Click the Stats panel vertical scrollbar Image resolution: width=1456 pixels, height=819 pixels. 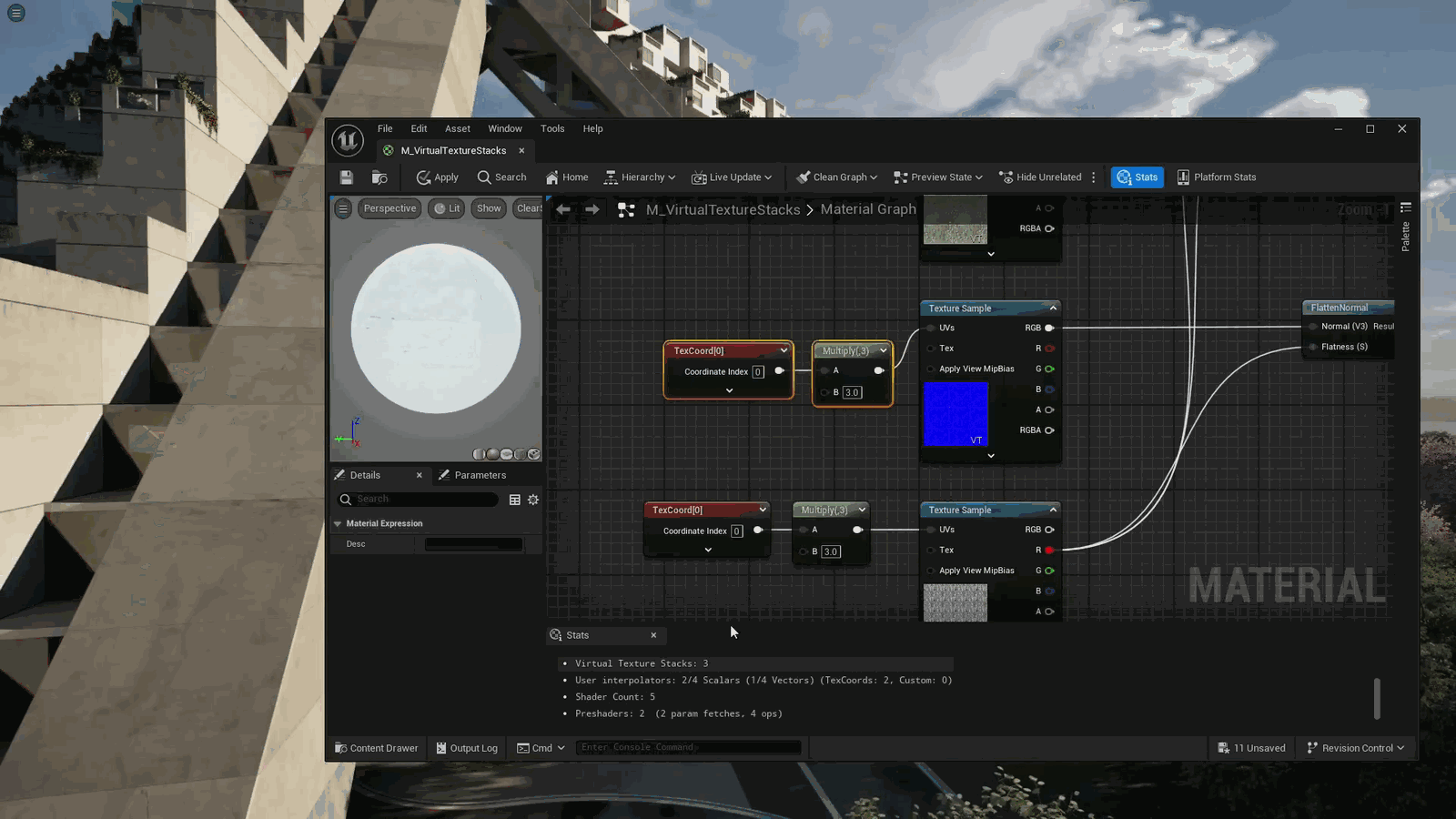[x=1377, y=698]
